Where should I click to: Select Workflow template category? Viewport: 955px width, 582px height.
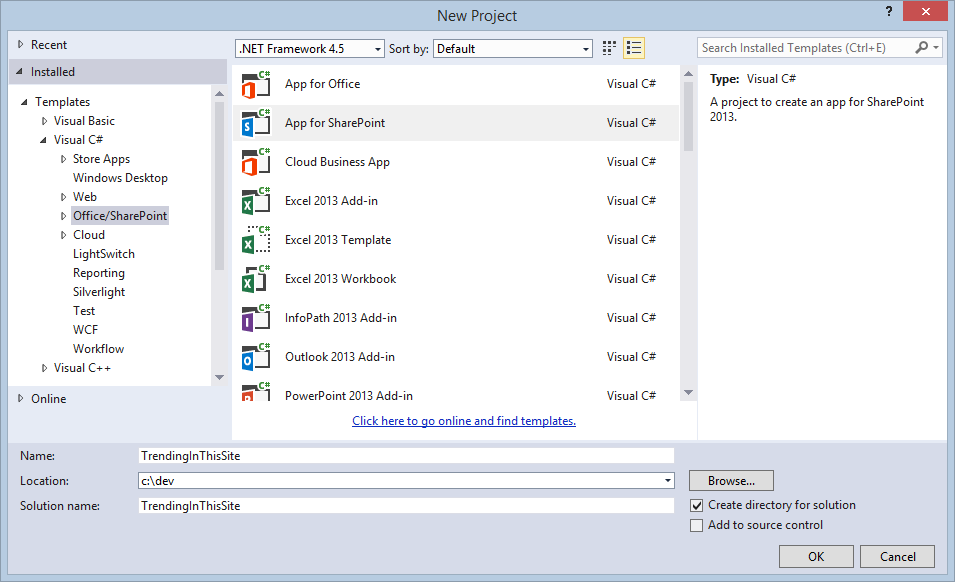98,349
